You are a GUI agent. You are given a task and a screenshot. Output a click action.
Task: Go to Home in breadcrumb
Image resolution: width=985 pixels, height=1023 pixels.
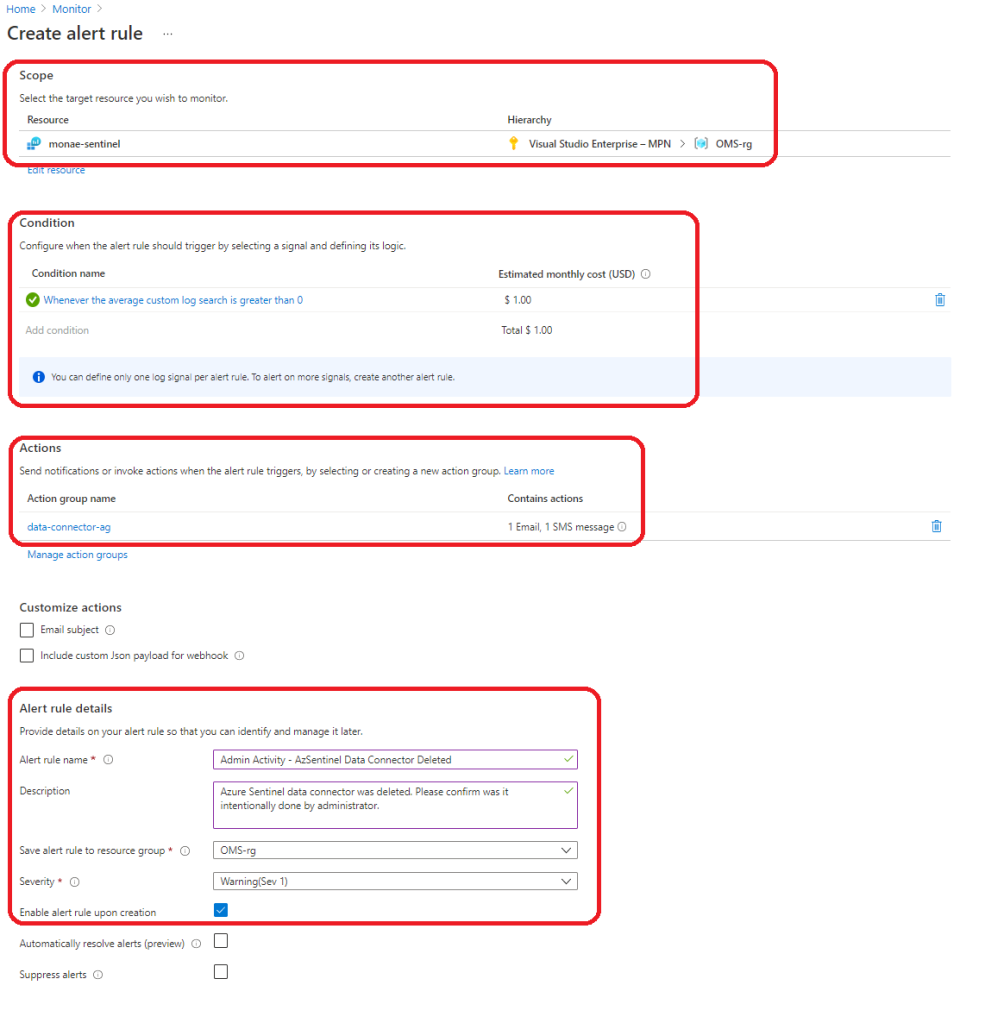click(x=21, y=9)
